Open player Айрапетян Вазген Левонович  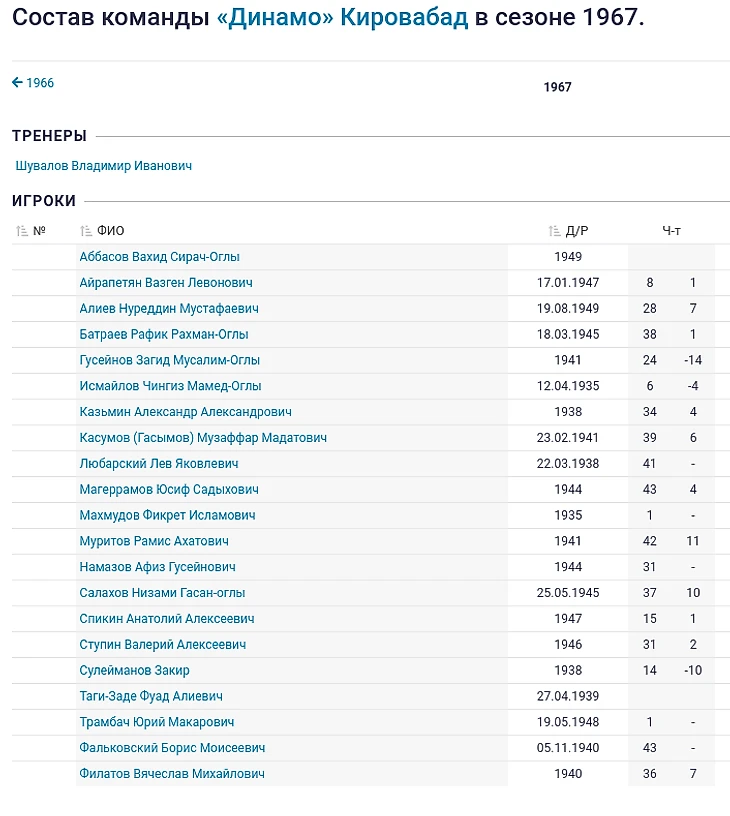[x=166, y=283]
